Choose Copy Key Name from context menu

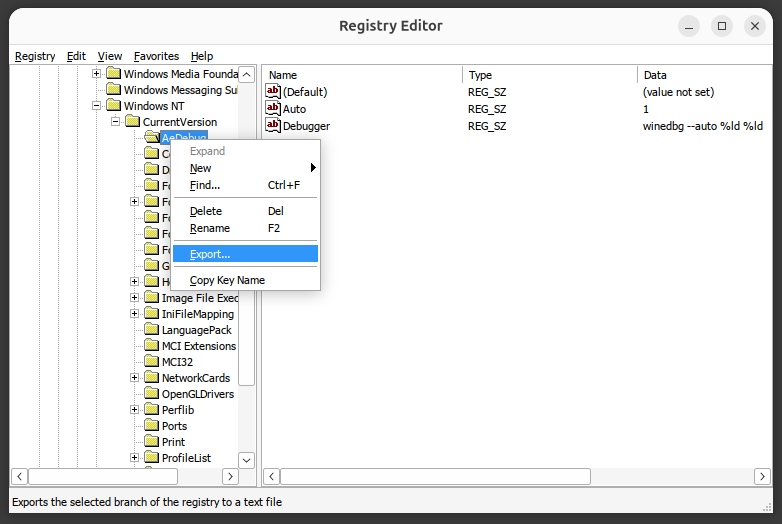tap(245, 280)
